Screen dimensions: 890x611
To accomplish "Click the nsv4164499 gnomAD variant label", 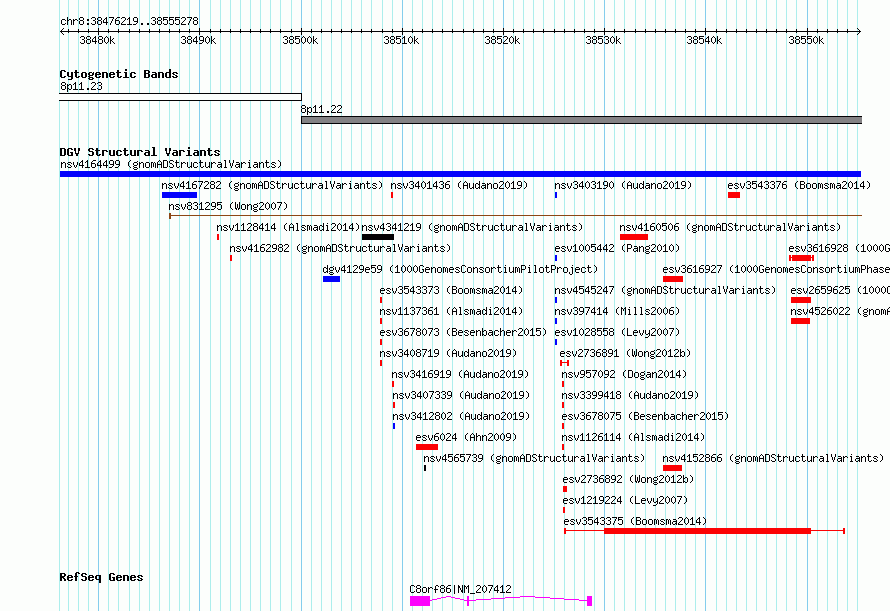I will (171, 164).
